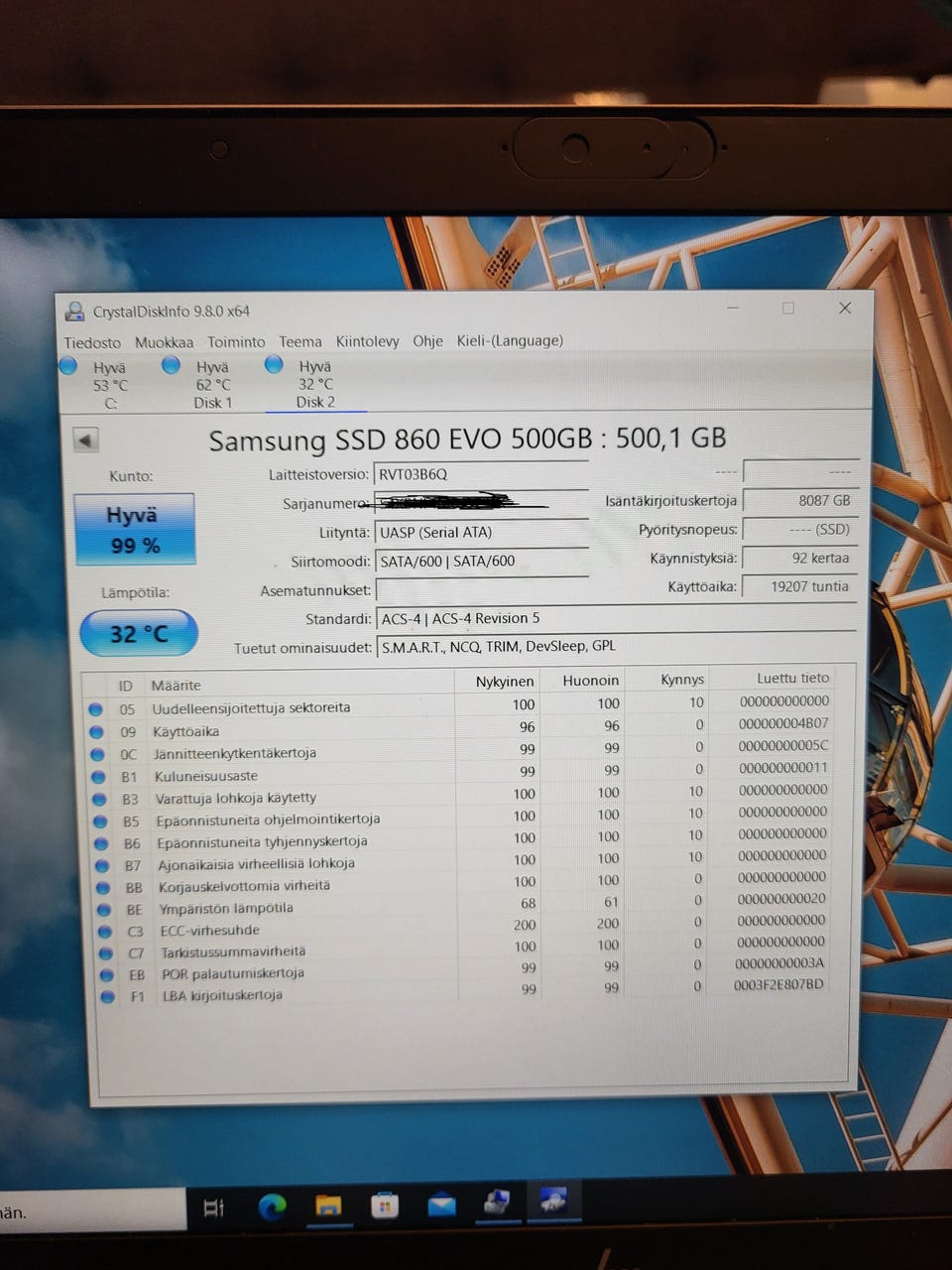Click status dot for POR palautumiskertoja

pos(107,975)
